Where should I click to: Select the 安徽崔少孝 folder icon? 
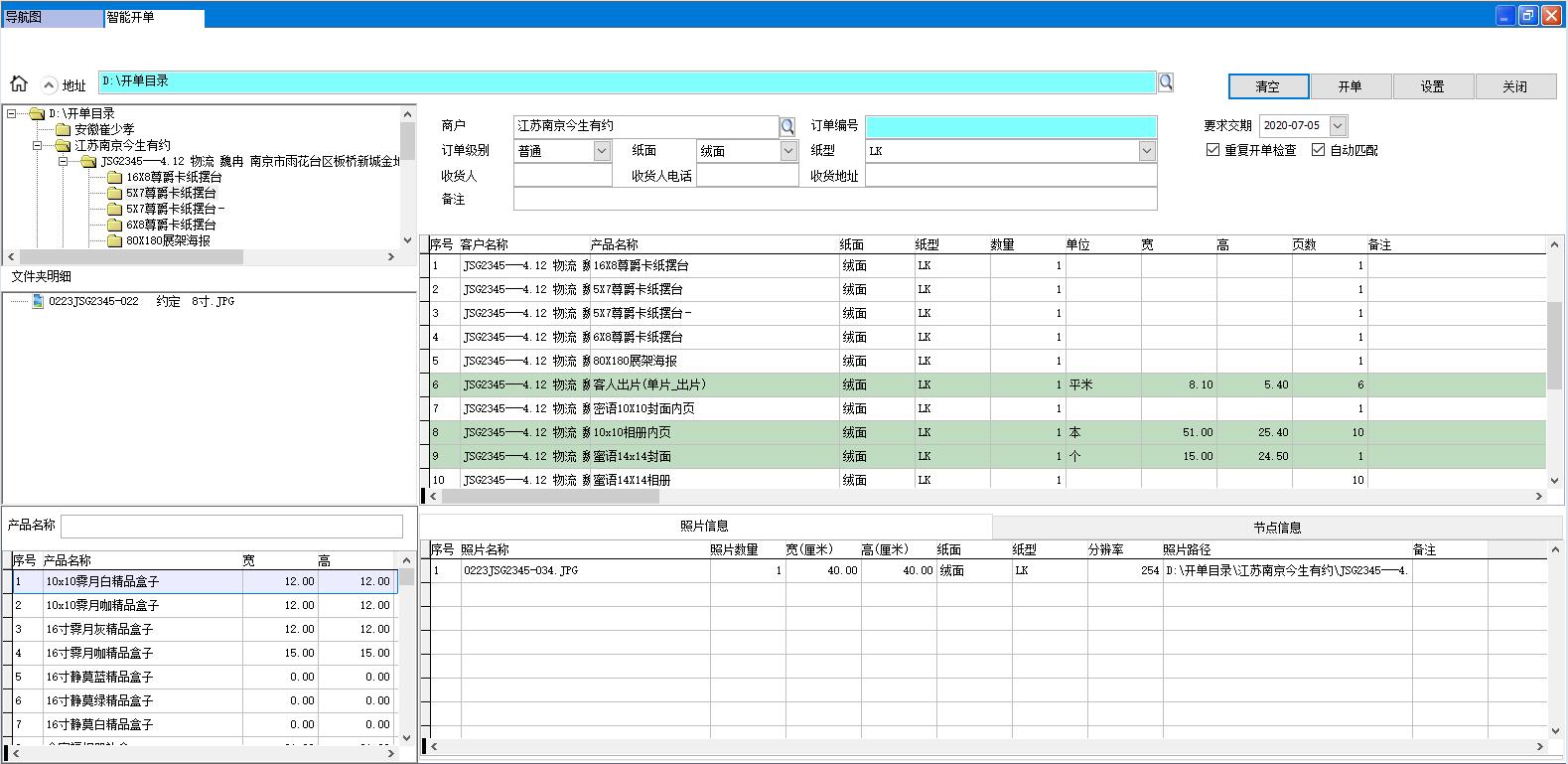pos(63,129)
